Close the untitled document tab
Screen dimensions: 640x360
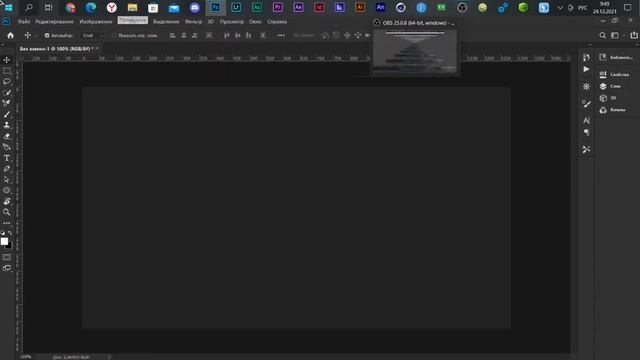pyautogui.click(x=97, y=48)
